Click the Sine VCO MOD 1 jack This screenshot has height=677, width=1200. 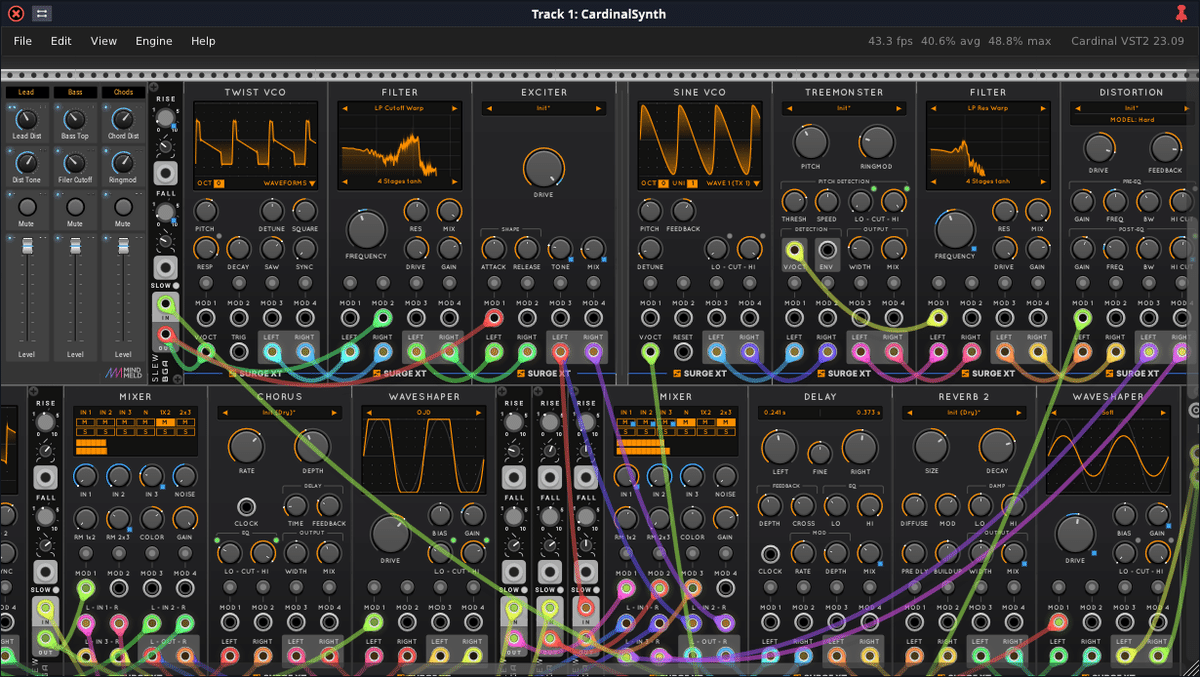point(650,318)
